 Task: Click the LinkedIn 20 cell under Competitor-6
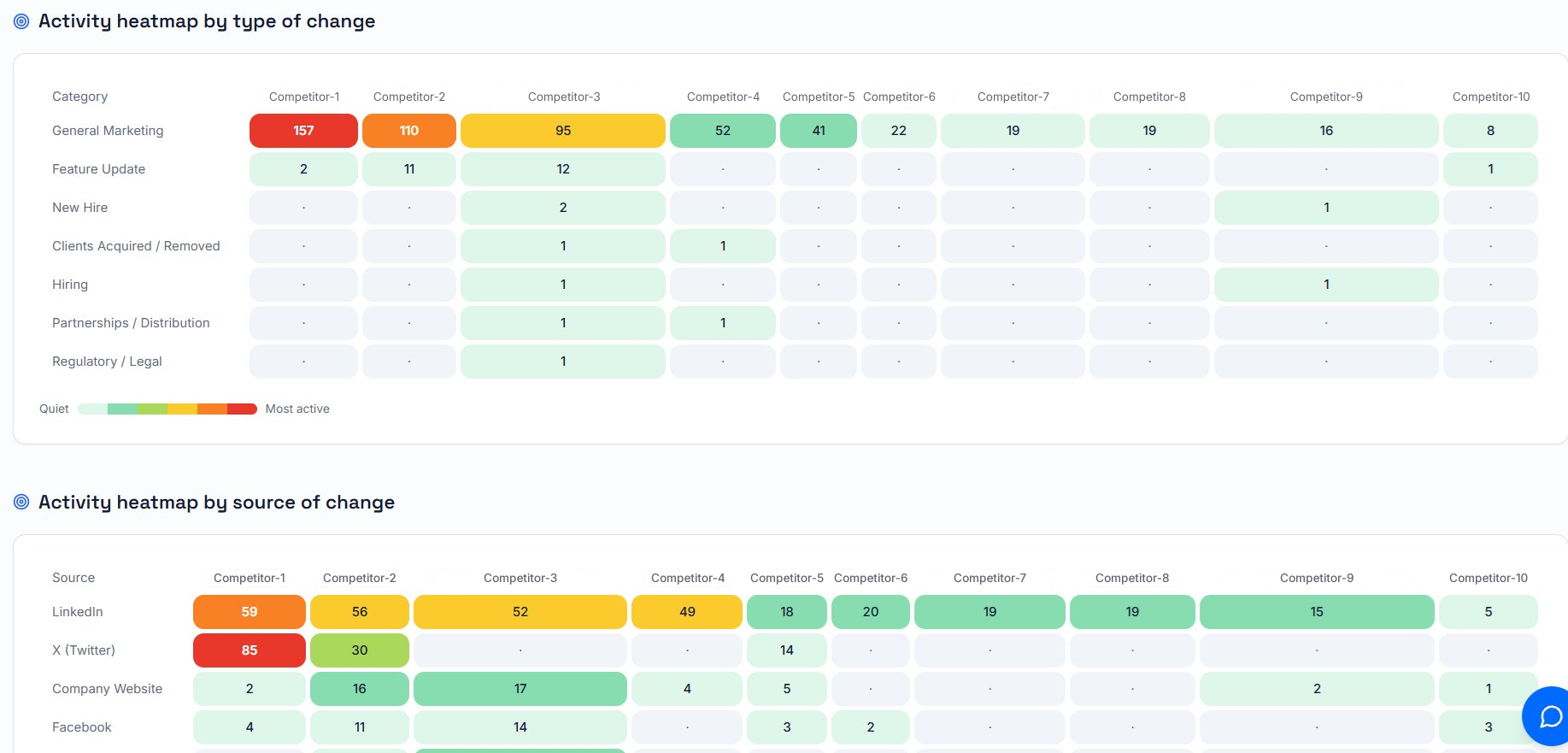(x=871, y=612)
